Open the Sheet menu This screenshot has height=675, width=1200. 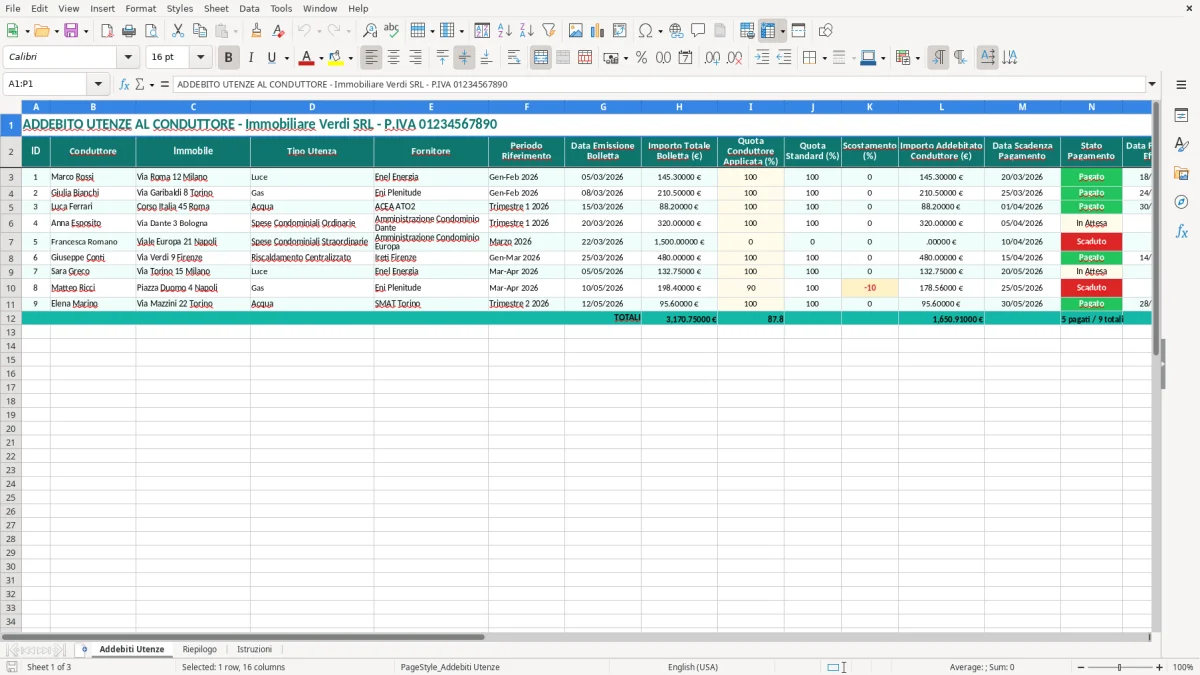[216, 8]
